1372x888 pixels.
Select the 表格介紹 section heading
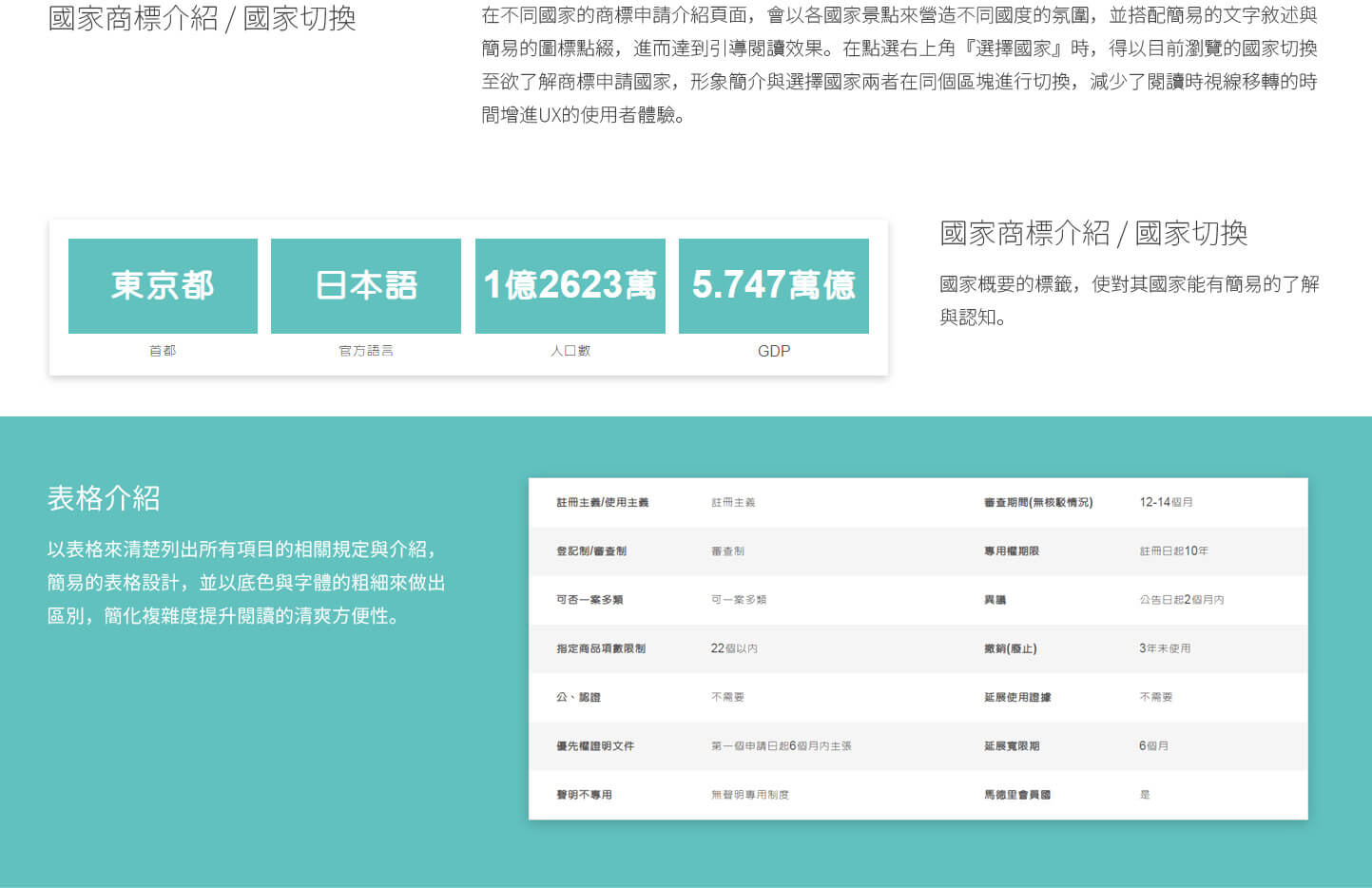[x=105, y=497]
